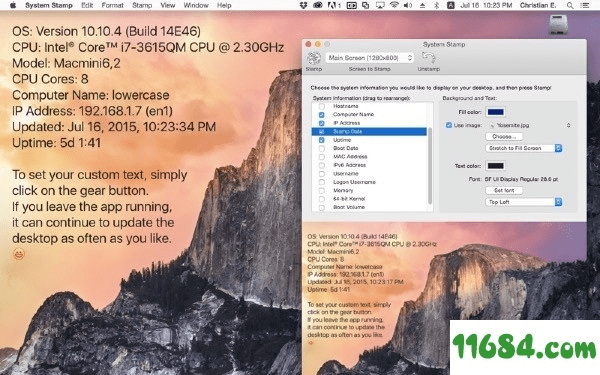Enable the Username checkbox
This screenshot has height=375, width=600.
pos(322,174)
